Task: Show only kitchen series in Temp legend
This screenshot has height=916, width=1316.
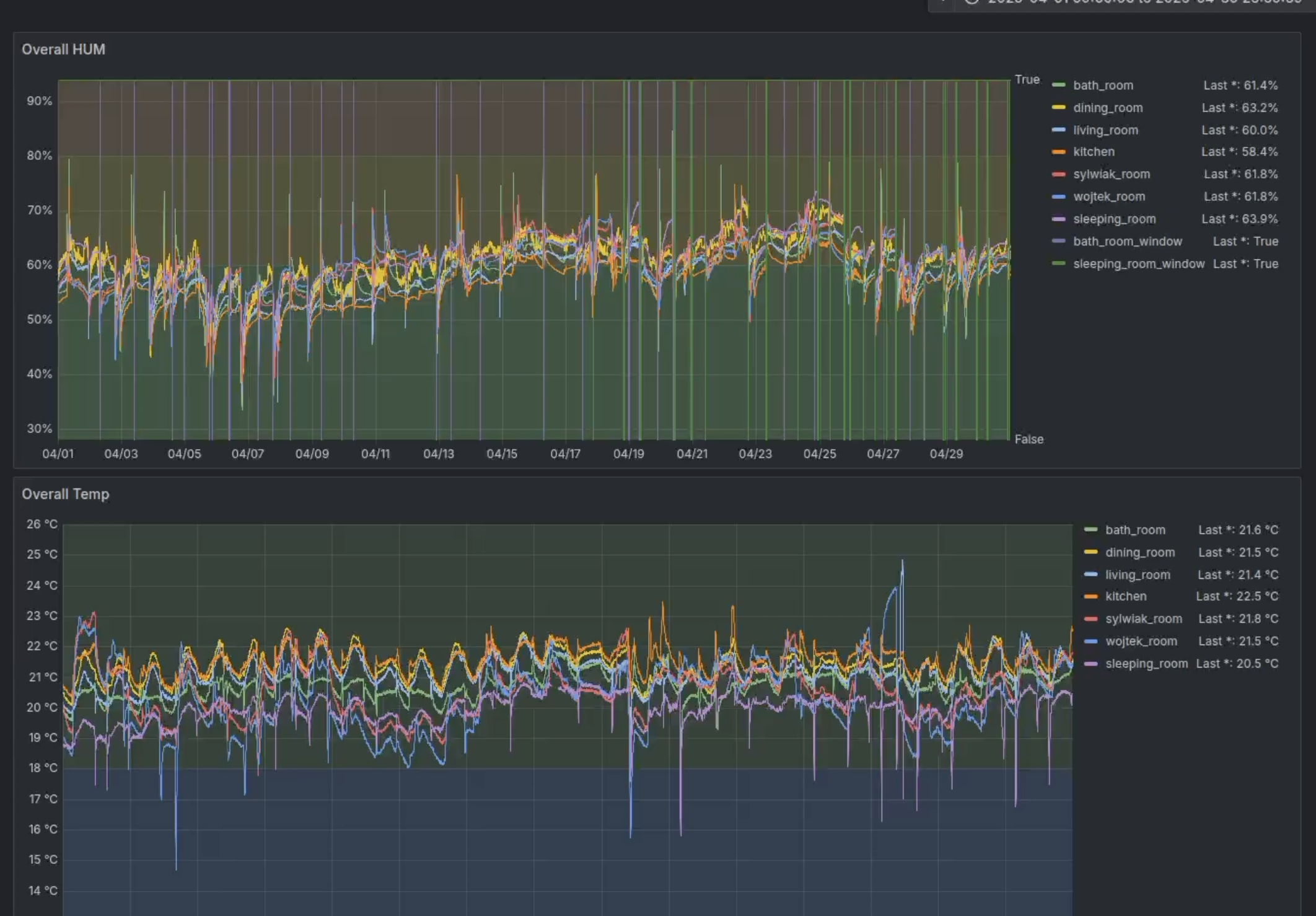Action: (x=1125, y=596)
